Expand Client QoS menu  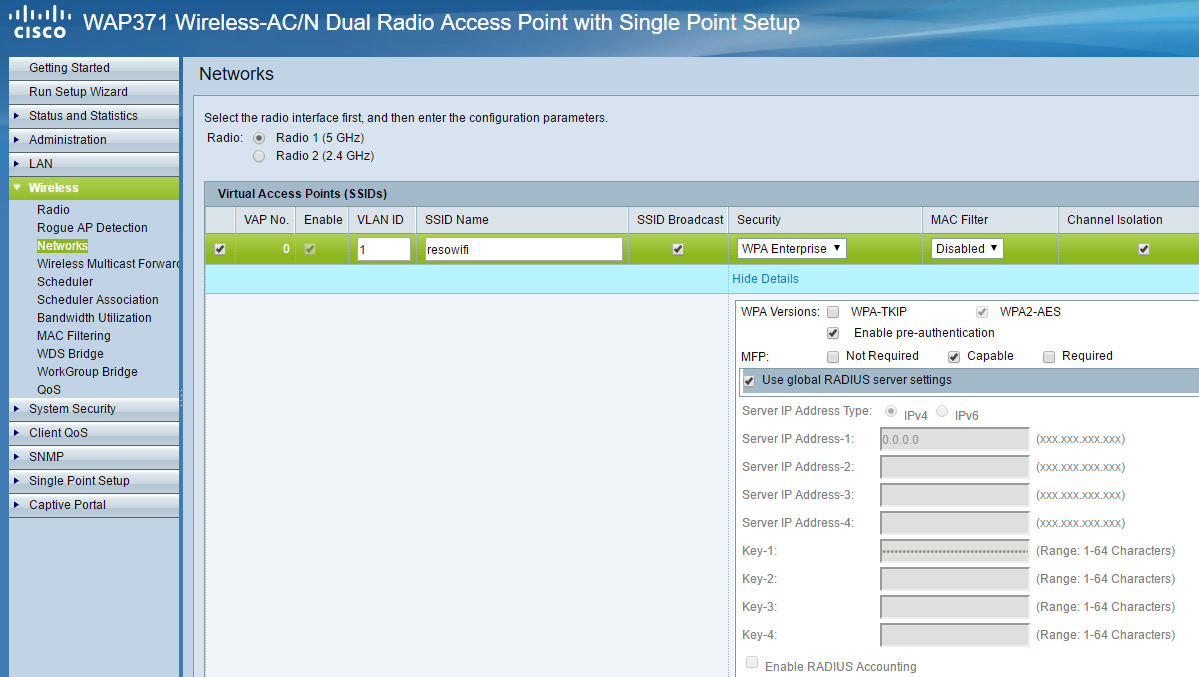94,432
